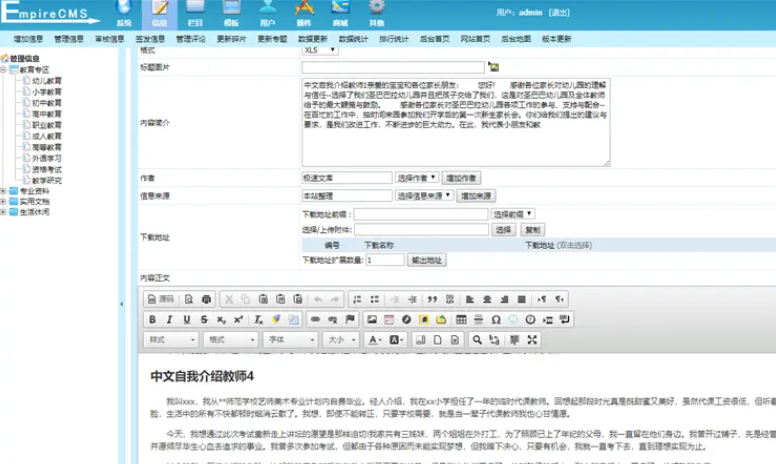Toggle 源码 source code view
The height and width of the screenshot is (464, 776).
[x=160, y=299]
